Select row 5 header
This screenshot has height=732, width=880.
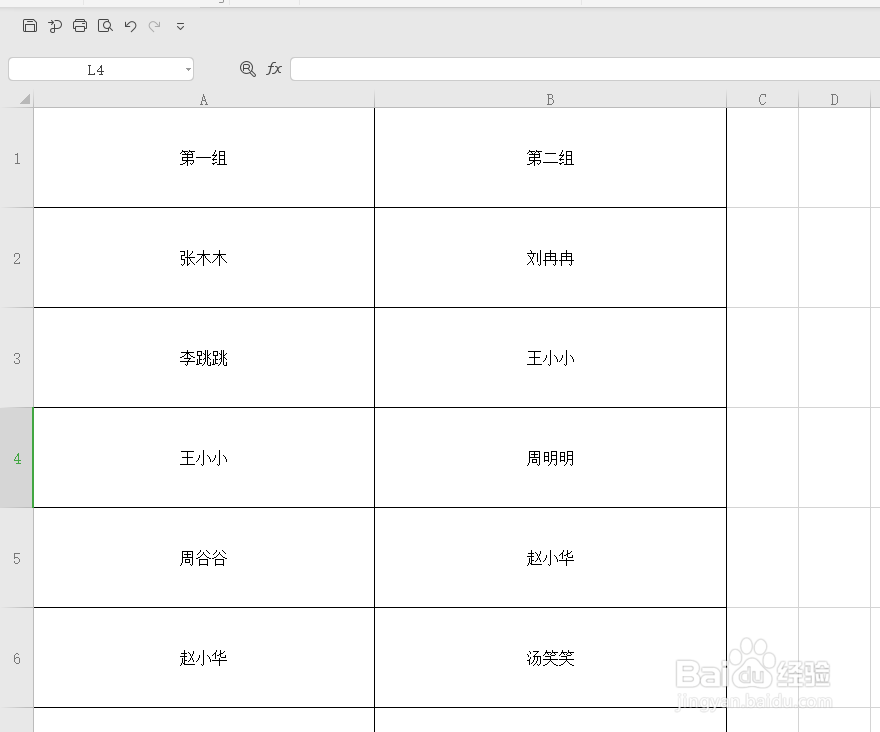point(17,558)
